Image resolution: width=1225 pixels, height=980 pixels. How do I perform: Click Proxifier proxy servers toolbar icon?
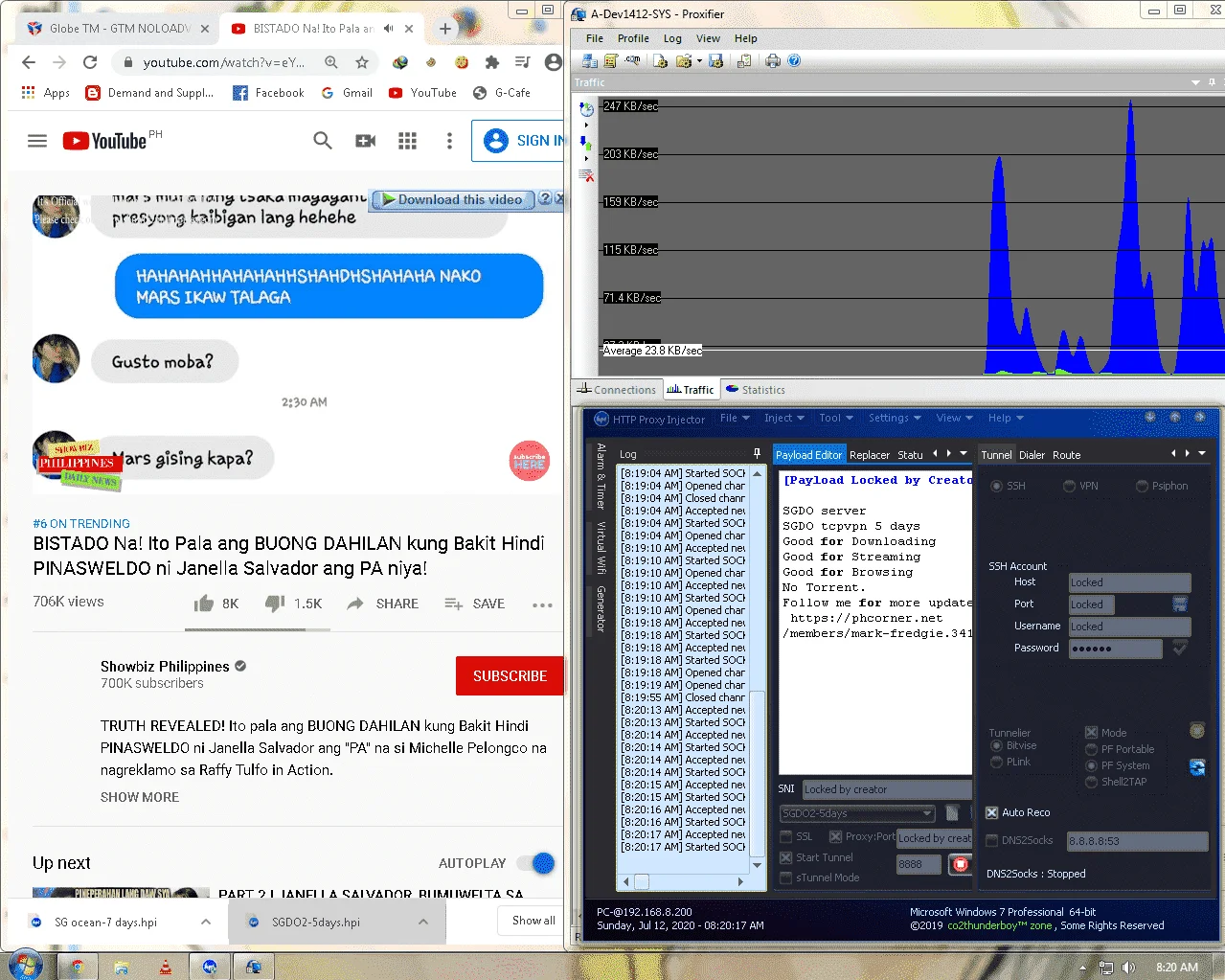pos(590,60)
